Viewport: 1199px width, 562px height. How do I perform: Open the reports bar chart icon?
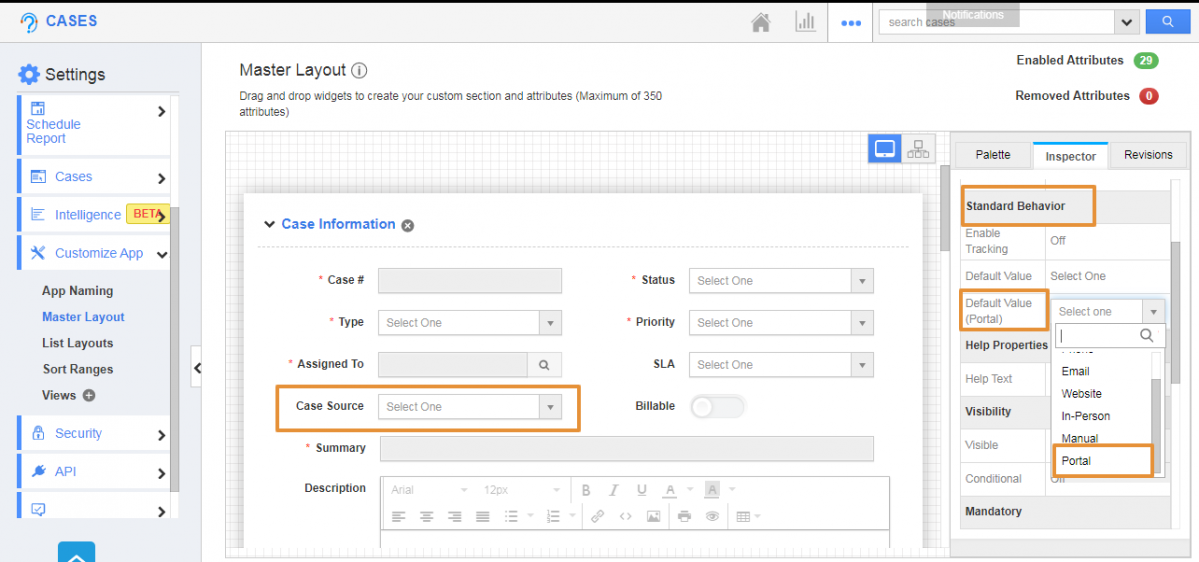pyautogui.click(x=805, y=22)
